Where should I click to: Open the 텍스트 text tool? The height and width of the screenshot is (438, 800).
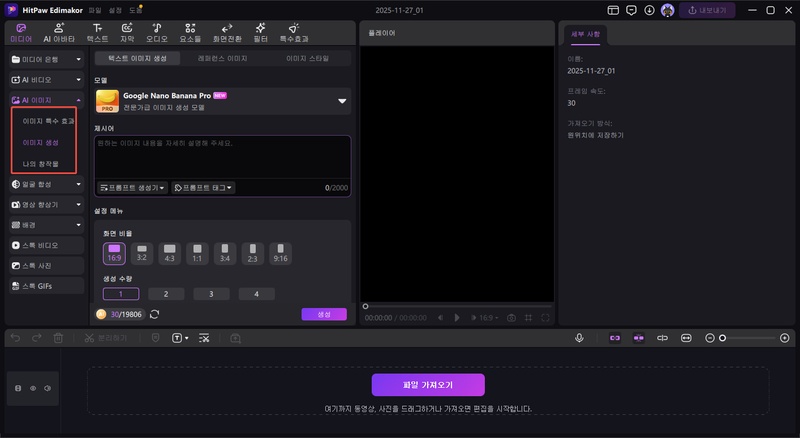[97, 33]
